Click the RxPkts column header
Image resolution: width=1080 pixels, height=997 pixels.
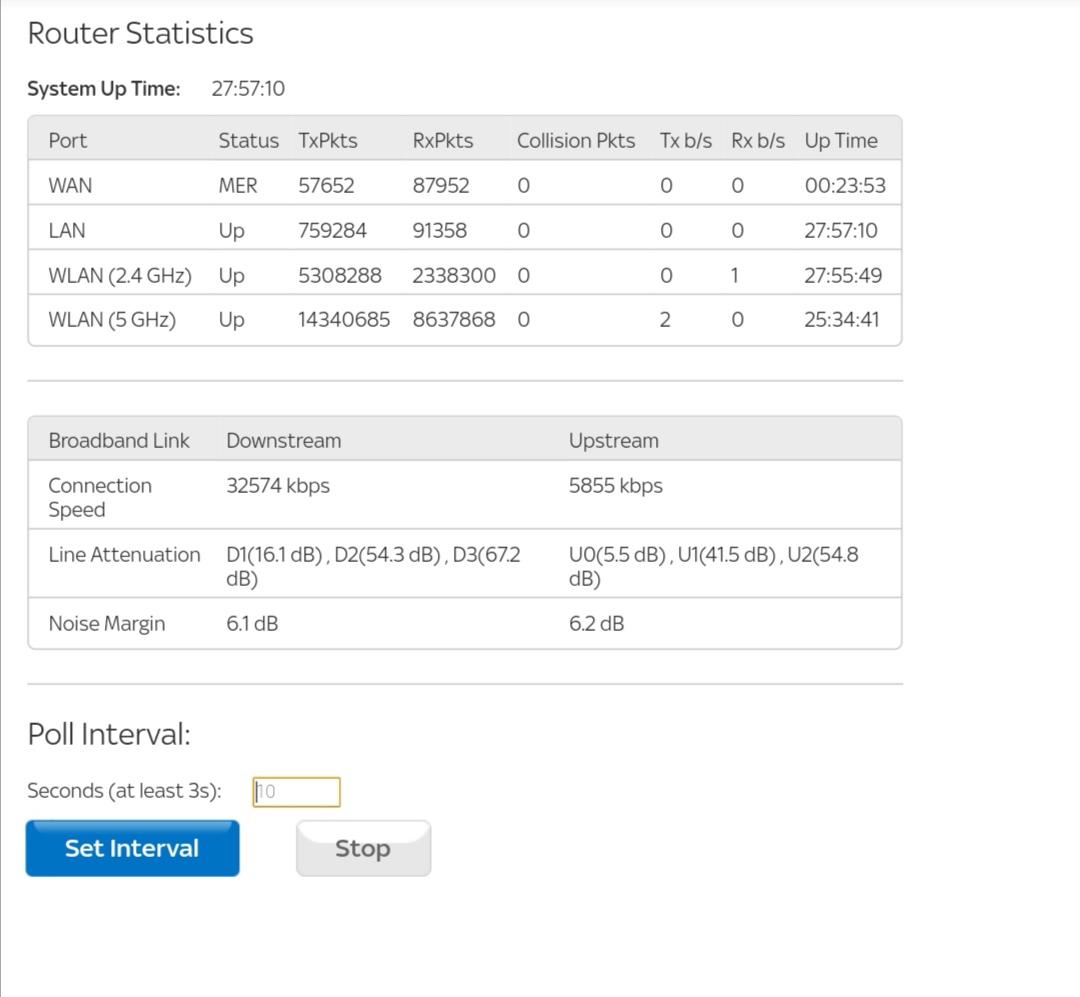point(442,141)
